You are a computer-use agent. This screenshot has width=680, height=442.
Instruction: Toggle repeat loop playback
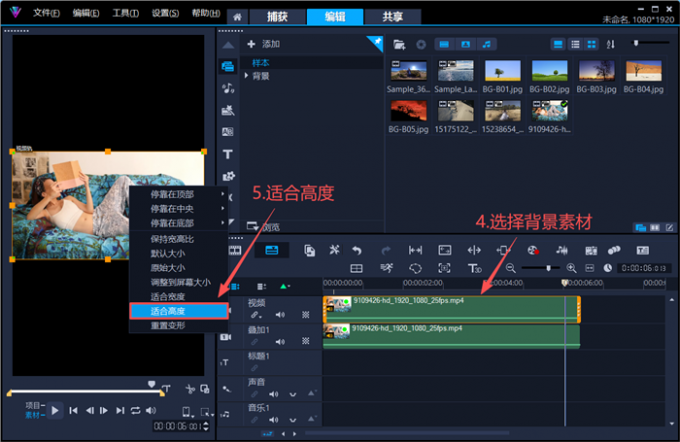pos(135,410)
